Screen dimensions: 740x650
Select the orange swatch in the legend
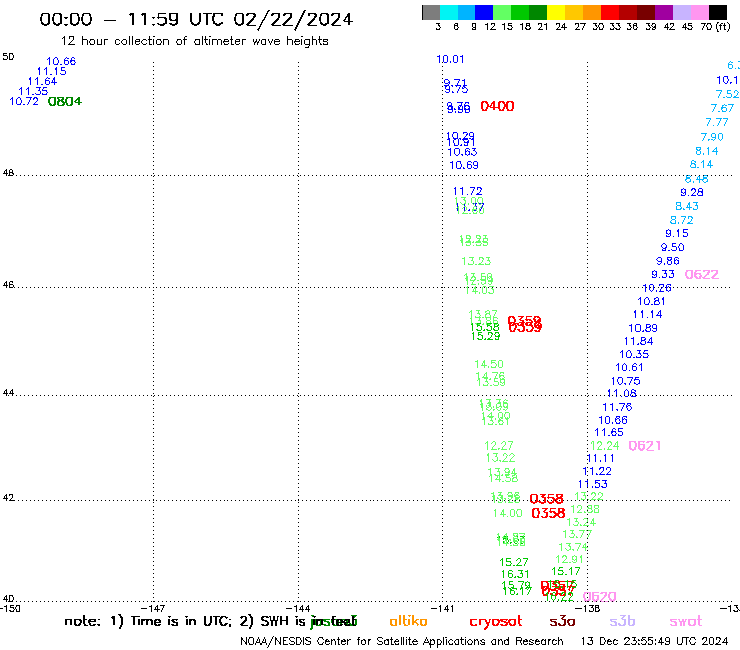click(x=592, y=12)
